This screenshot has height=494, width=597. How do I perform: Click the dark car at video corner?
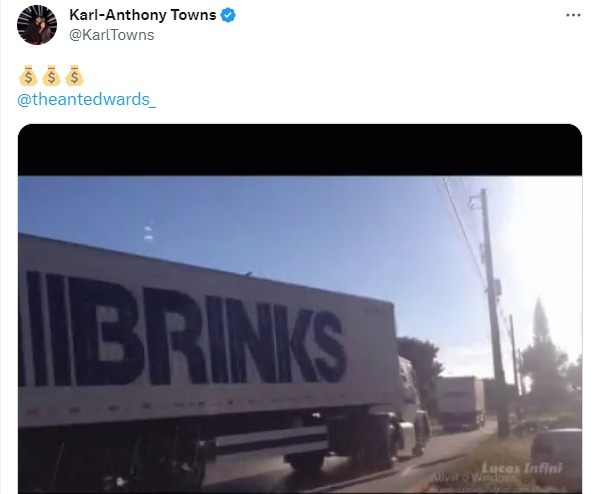click(557, 457)
